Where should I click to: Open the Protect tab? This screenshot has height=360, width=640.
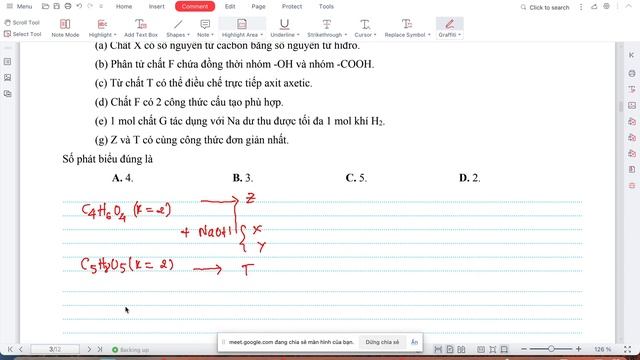coord(292,7)
